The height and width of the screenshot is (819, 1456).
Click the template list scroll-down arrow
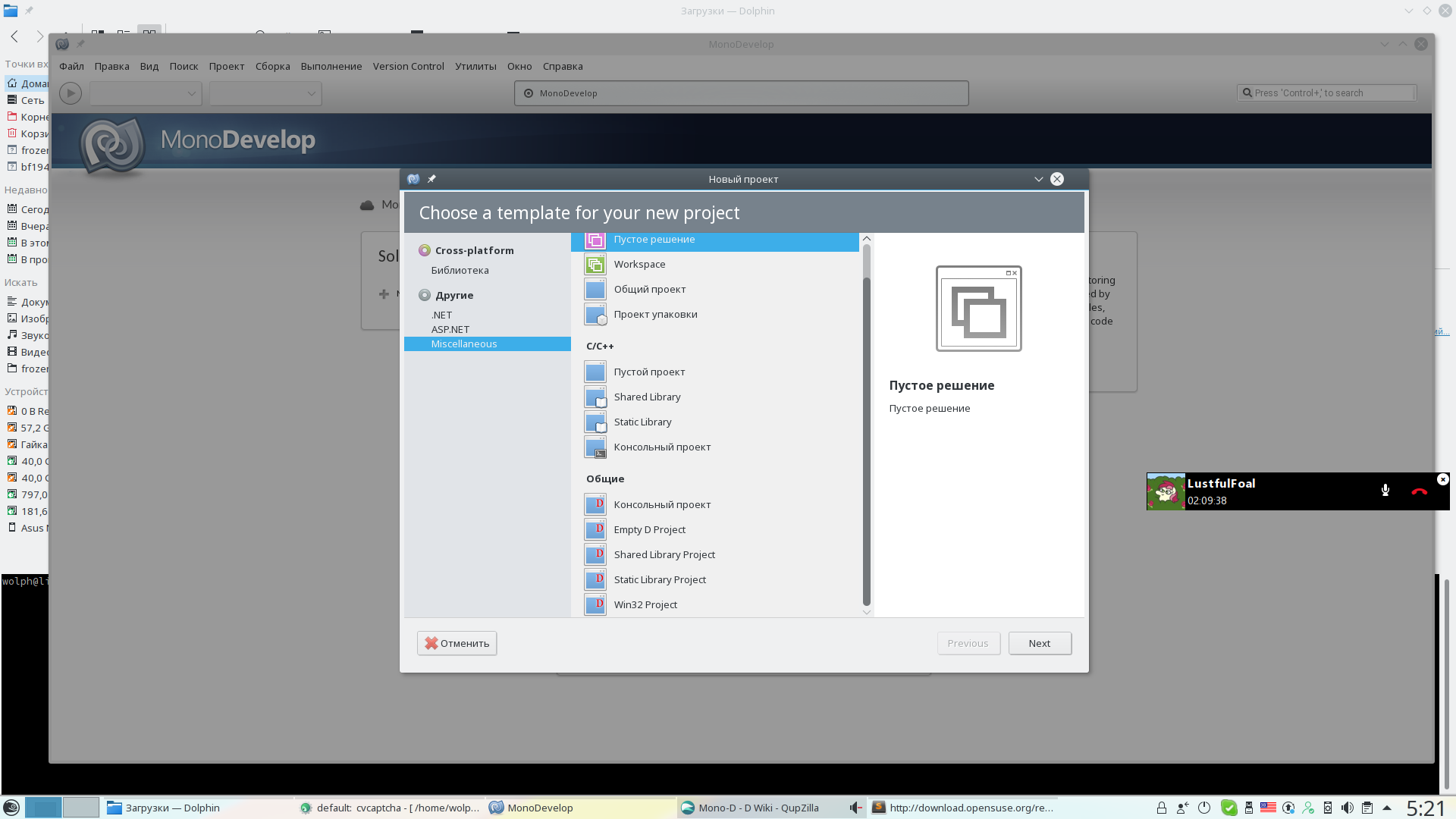pyautogui.click(x=867, y=612)
